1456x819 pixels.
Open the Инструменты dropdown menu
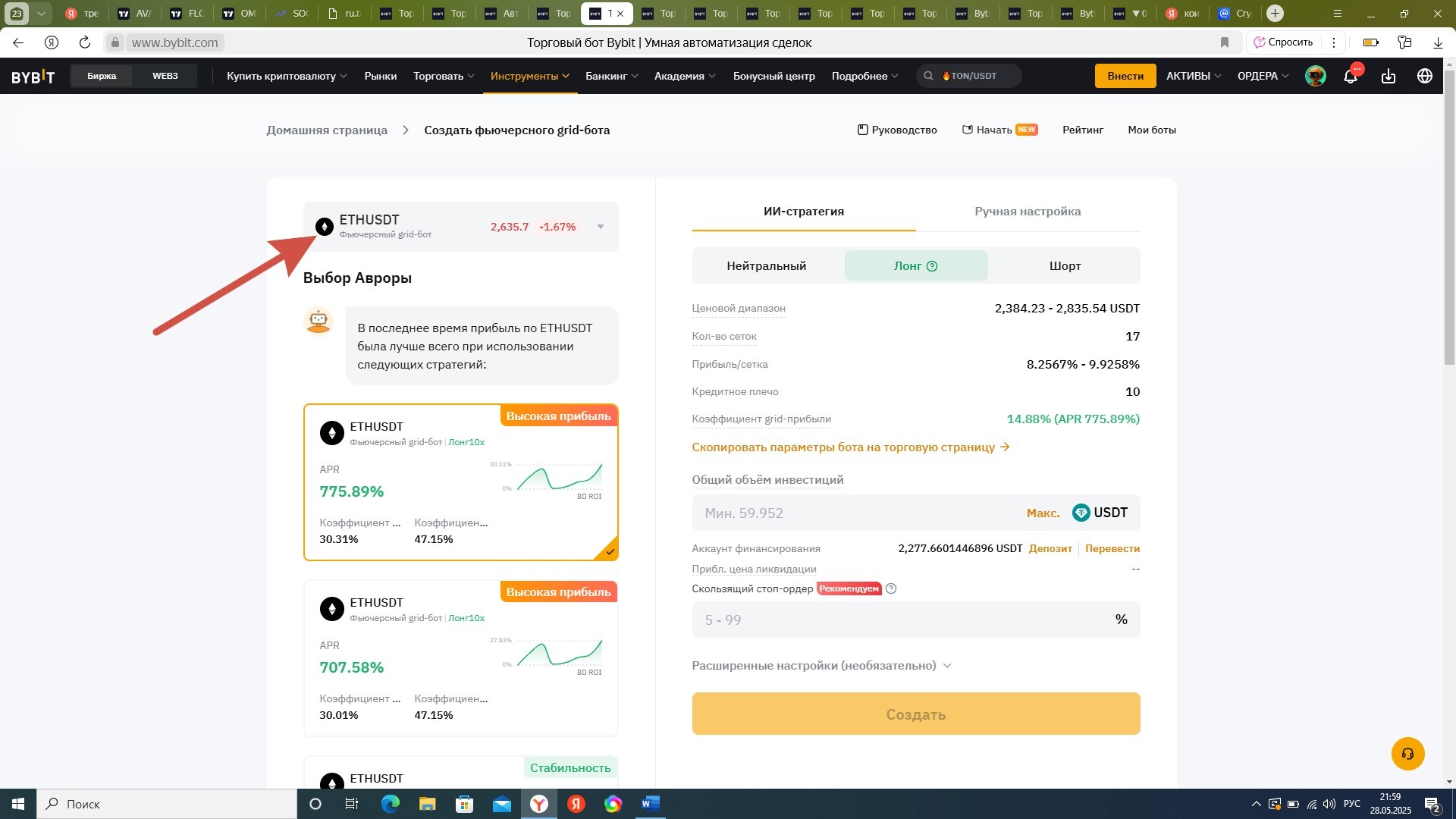coord(530,76)
